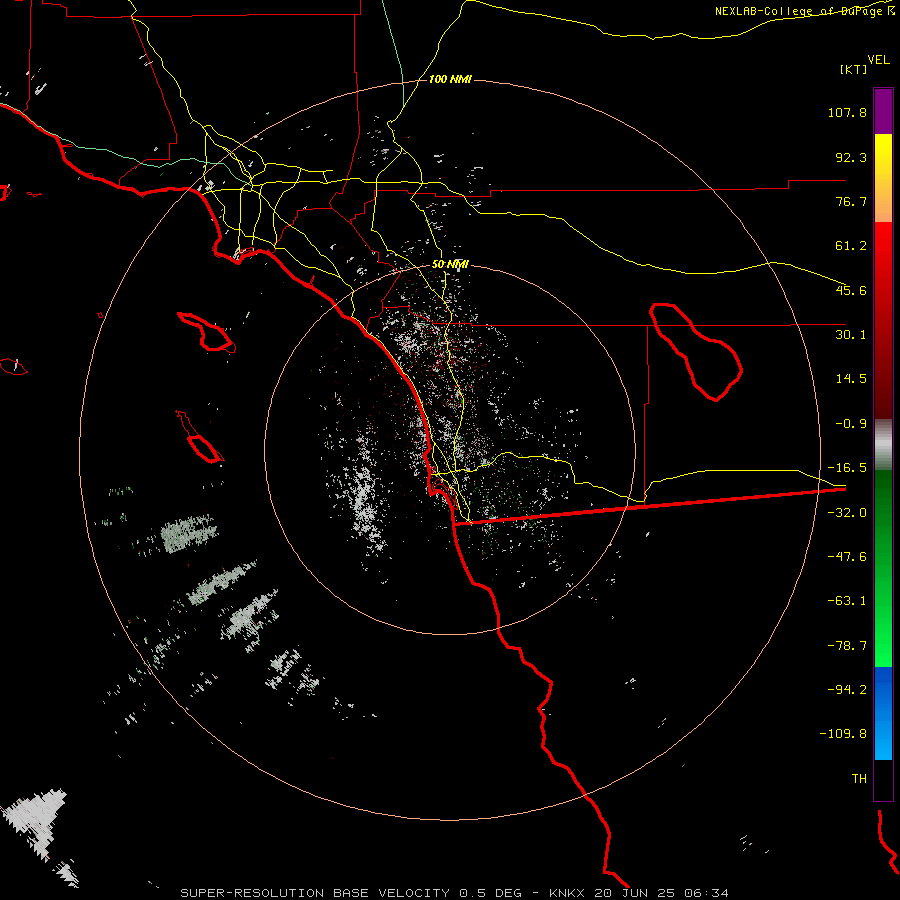Screen dimensions: 900x900
Task: Click the -16.5 velocity scale value
Action: point(847,468)
